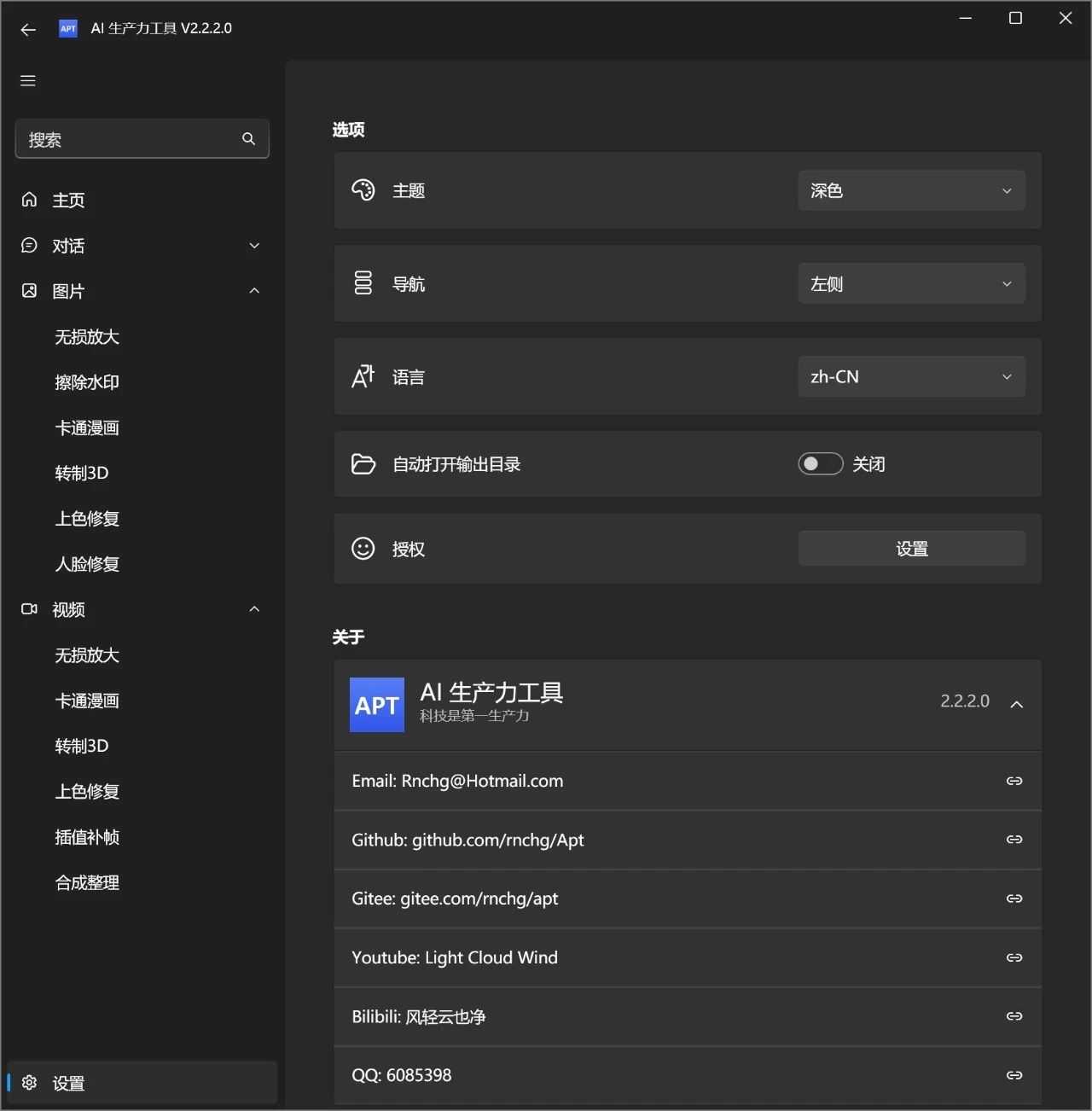
Task: Select 卡通漫画 under 图片
Action: tap(87, 428)
